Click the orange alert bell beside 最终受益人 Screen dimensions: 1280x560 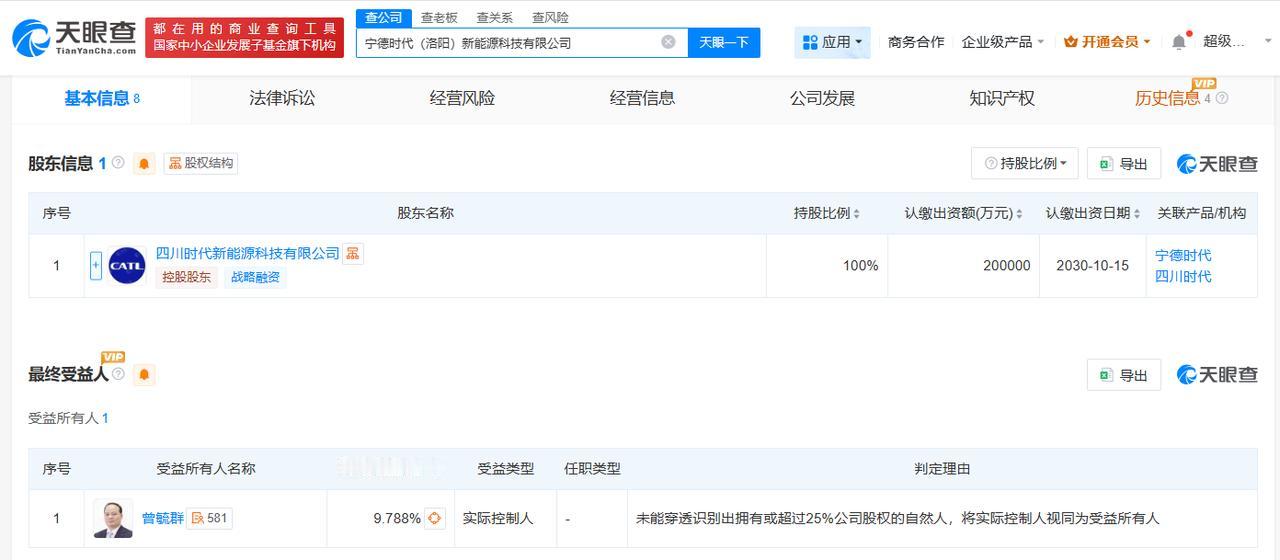tap(145, 375)
